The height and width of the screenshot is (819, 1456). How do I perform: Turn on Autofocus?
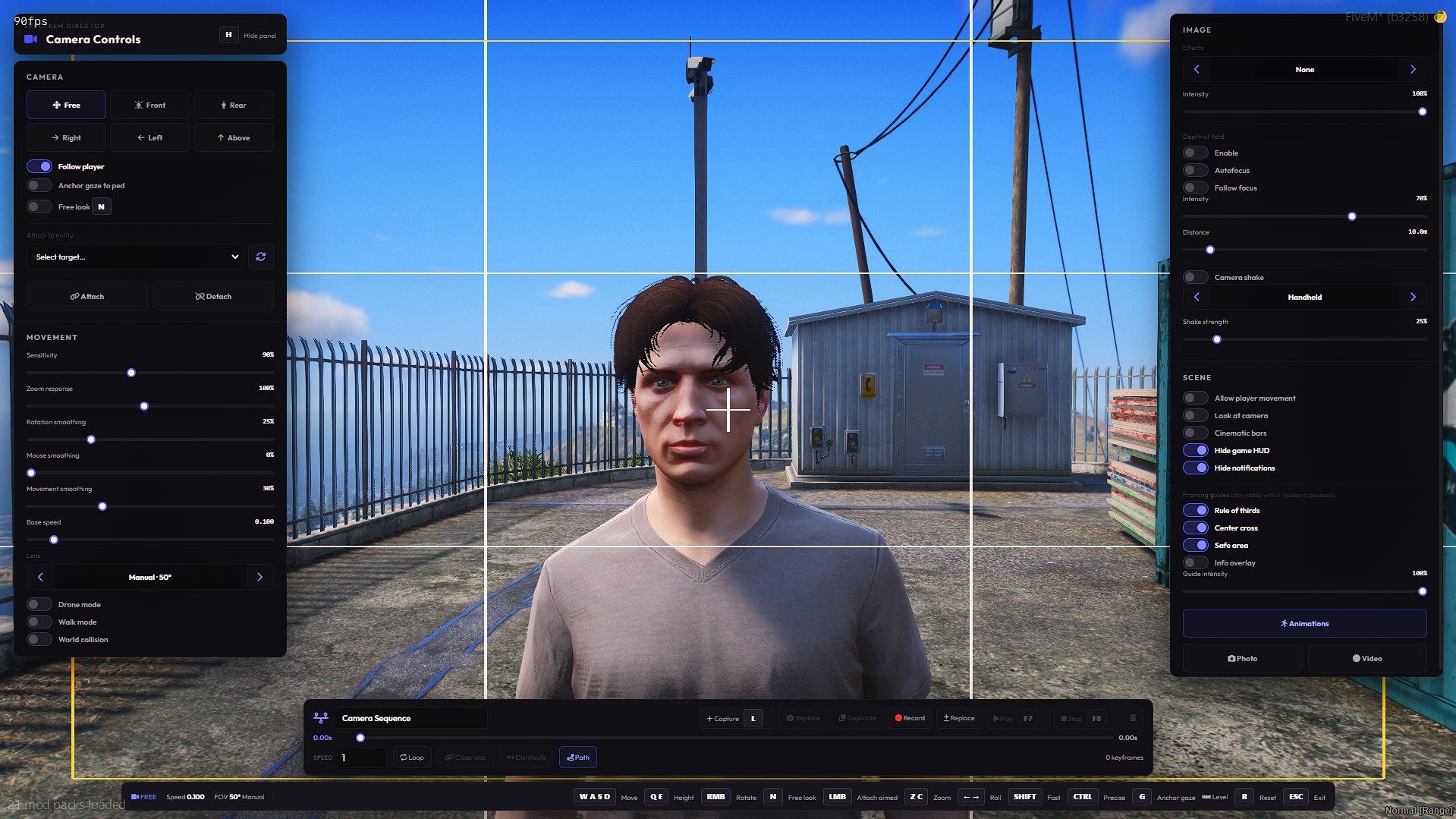[1196, 170]
